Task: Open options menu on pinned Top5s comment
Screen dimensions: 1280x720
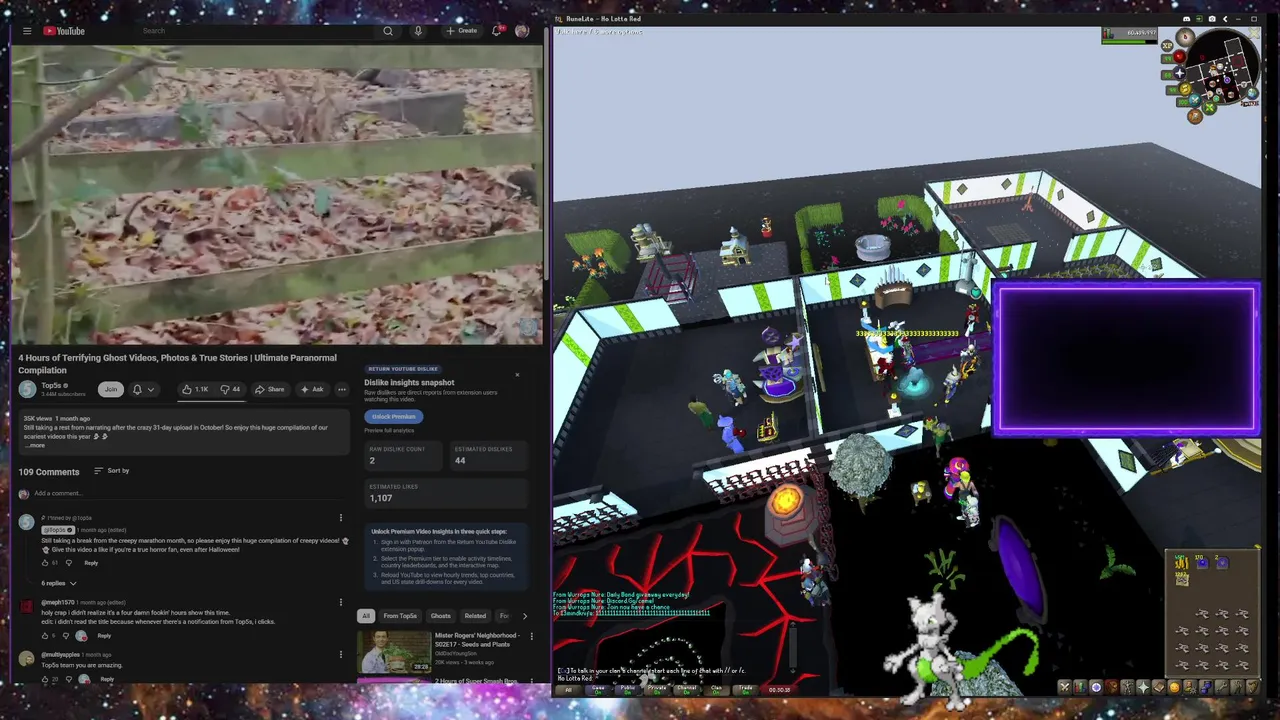Action: pos(341,518)
